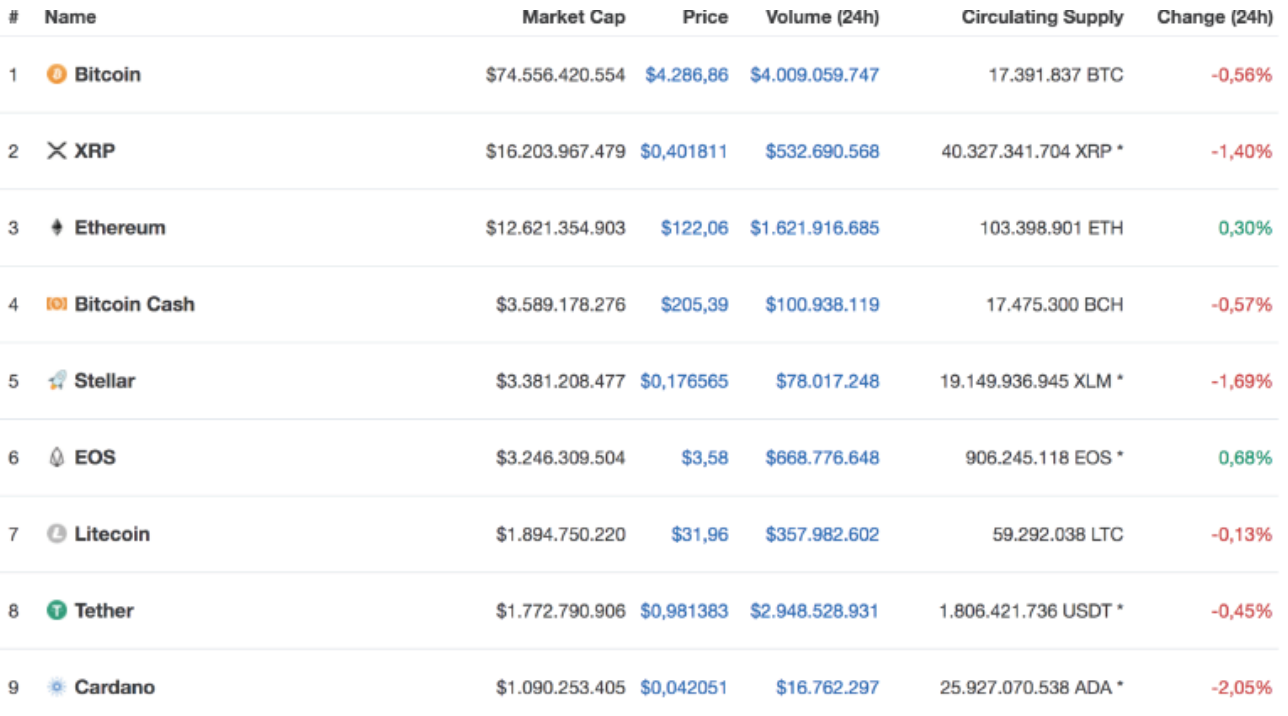Open the Cardano coin name link
1288x716 pixels.
114,687
